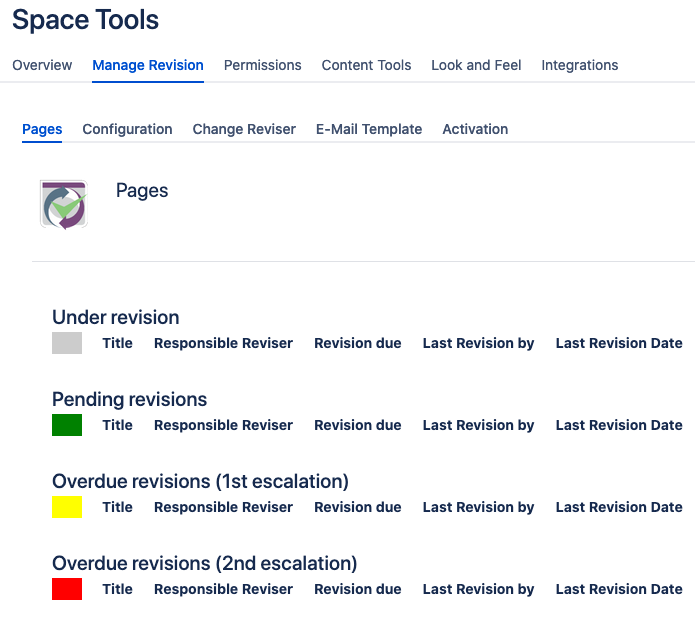Click the Manage Revision plugin icon
Viewport: 695px width, 620px height.
coord(64,204)
